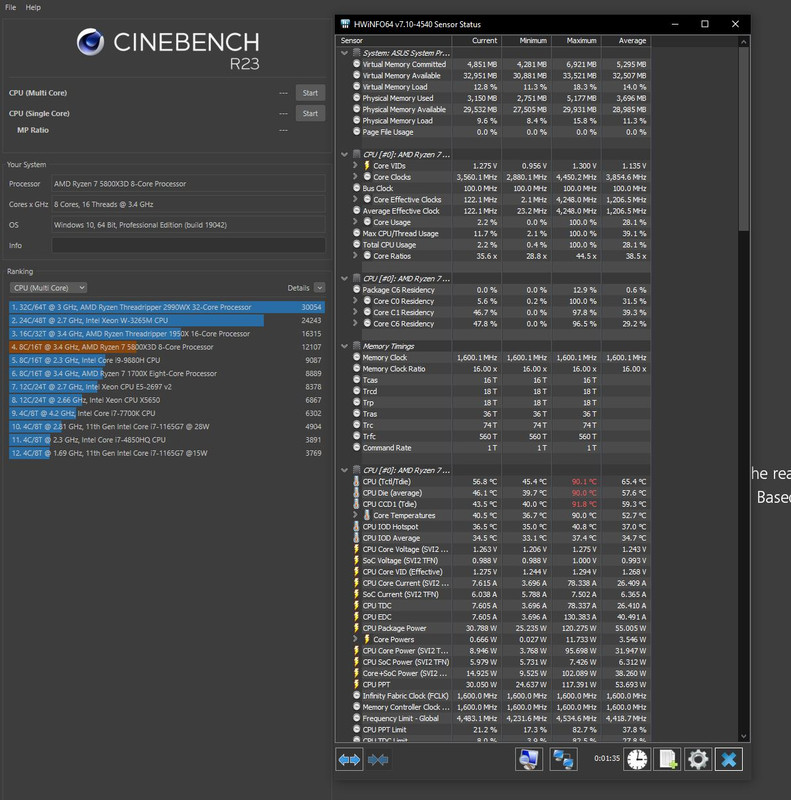This screenshot has height=800, width=791.
Task: Select the Core i7-7700K ranking row
Action: click(166, 413)
